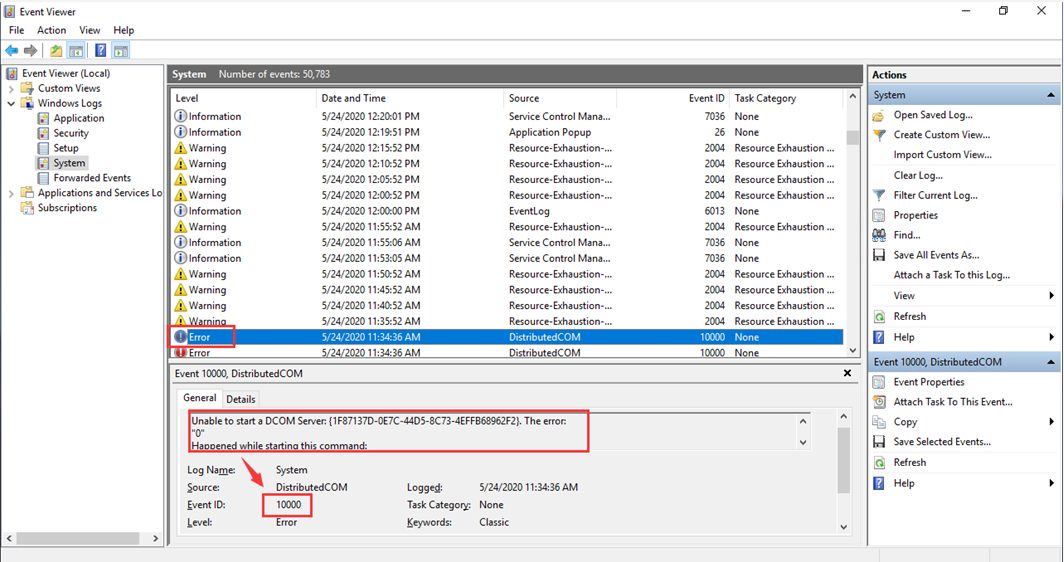Click the Create Custom View funnel icon
Viewport: 1064px width, 562px height.
click(879, 135)
